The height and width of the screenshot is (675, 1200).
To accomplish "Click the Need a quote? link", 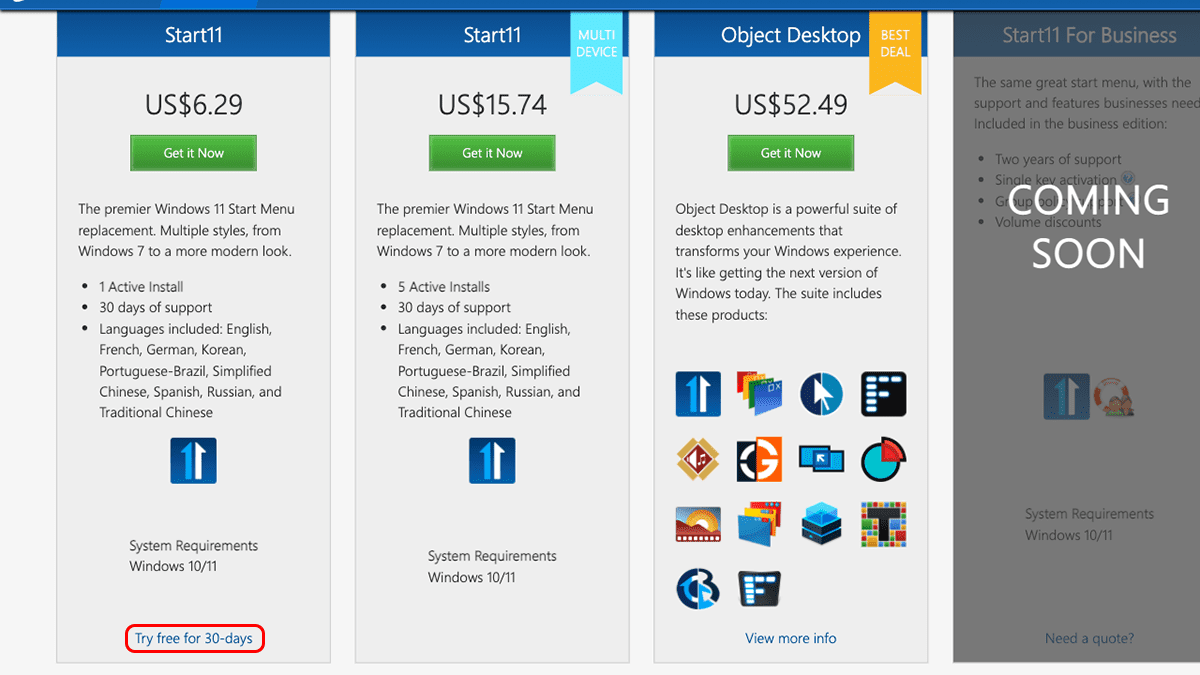I will [x=1089, y=638].
